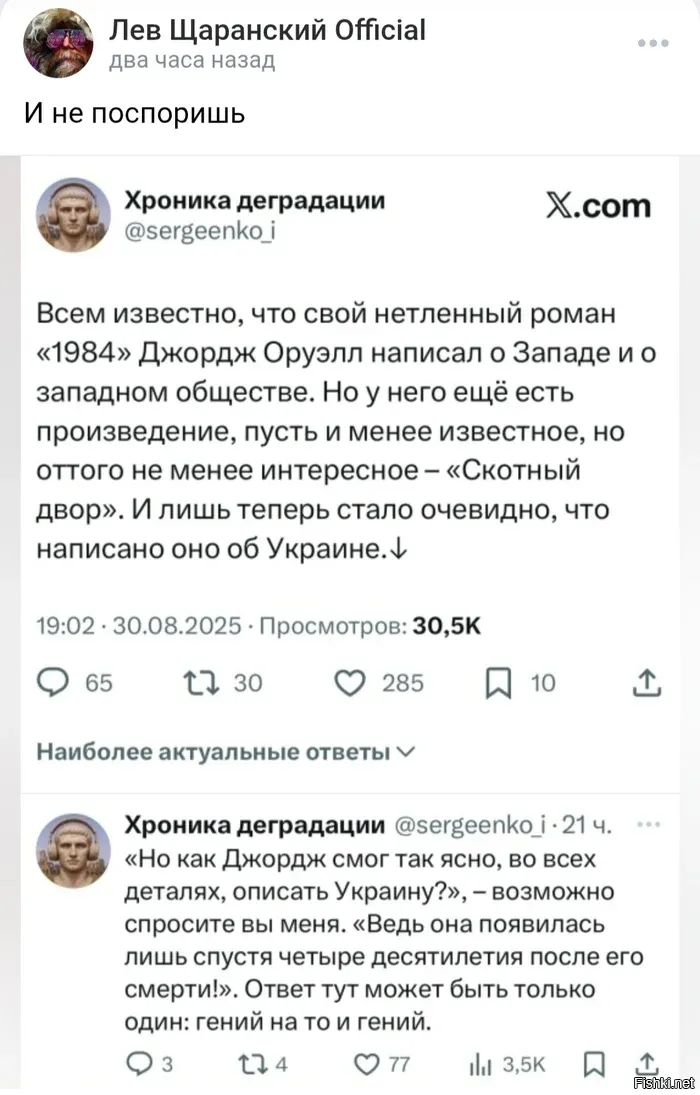Click the два часа назад timestamp
This screenshot has width=700, height=1095.
(x=192, y=61)
